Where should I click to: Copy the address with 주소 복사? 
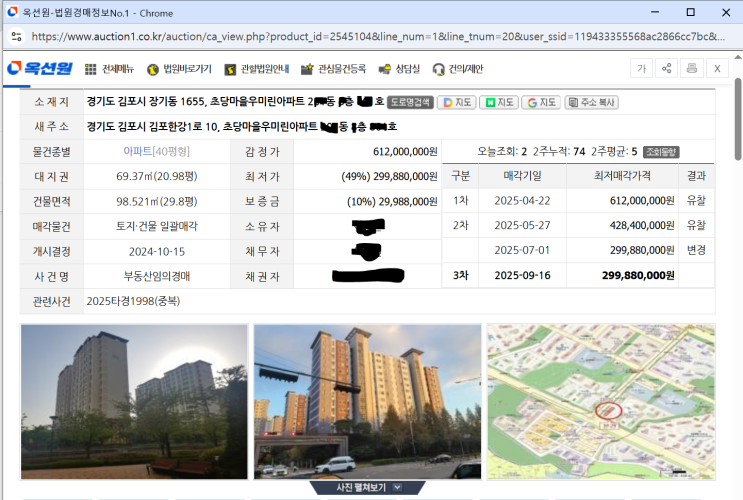(592, 102)
